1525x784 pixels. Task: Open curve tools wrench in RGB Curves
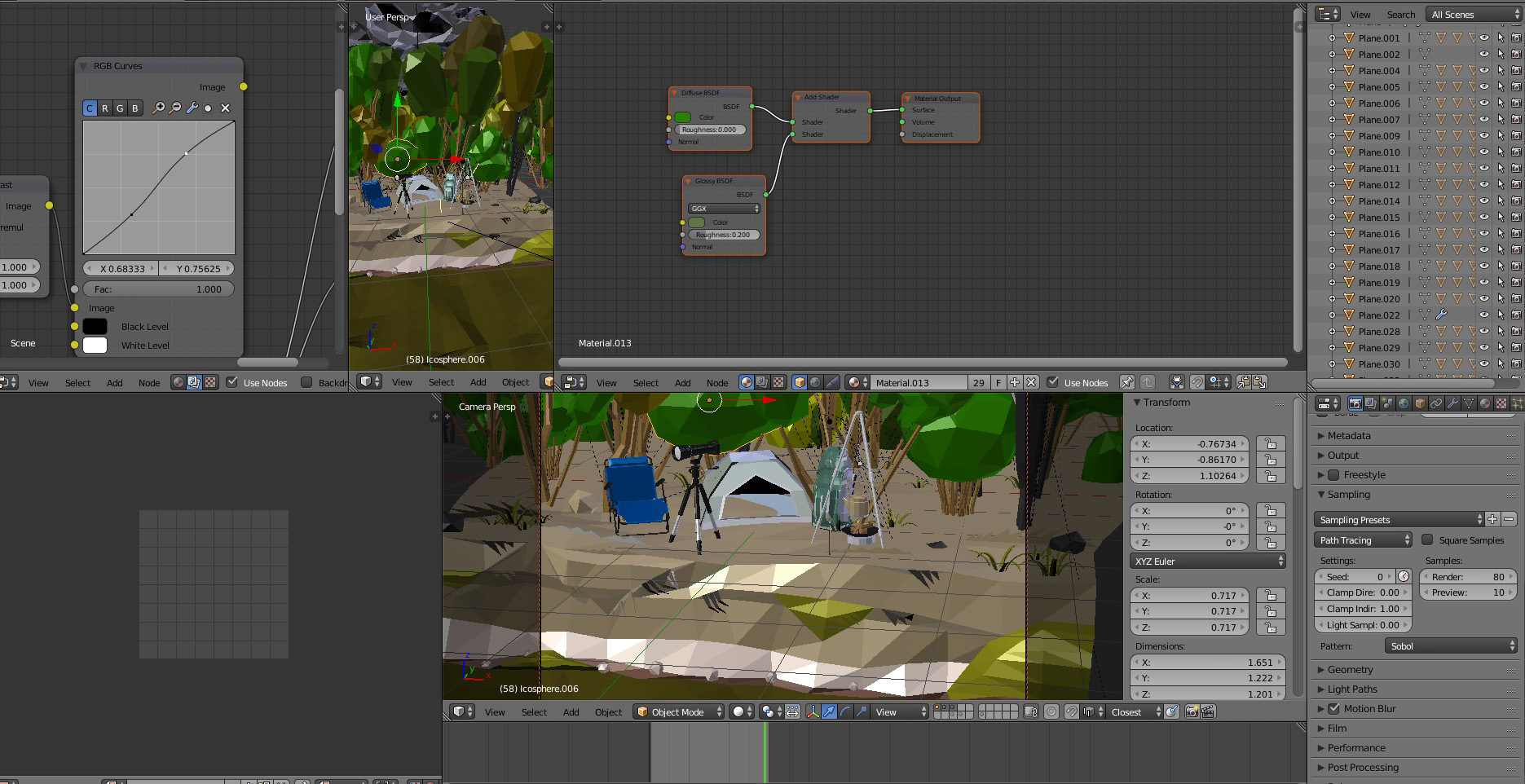click(x=192, y=108)
